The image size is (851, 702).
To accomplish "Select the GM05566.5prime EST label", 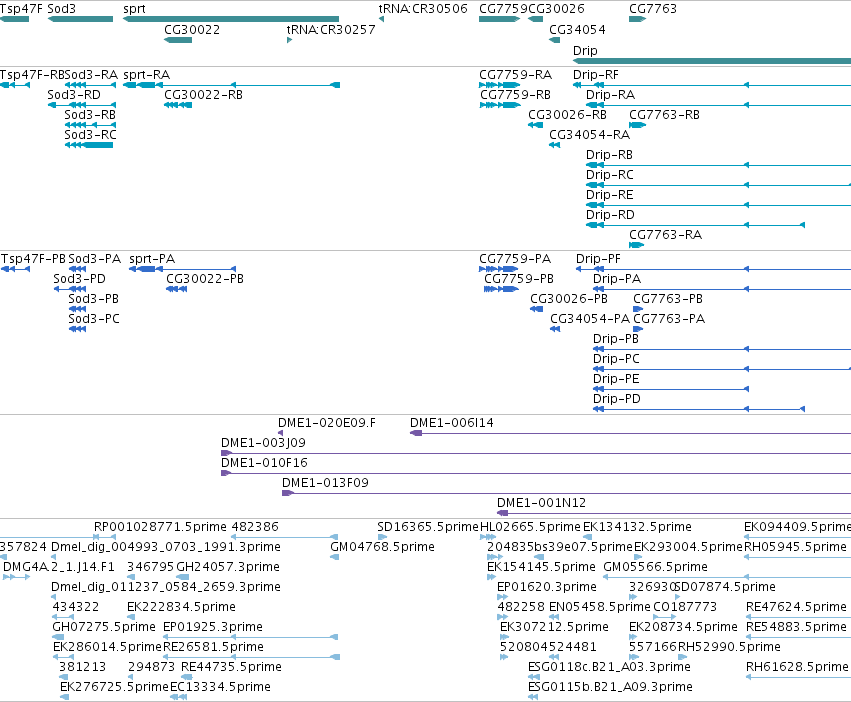I will pyautogui.click(x=656, y=567).
